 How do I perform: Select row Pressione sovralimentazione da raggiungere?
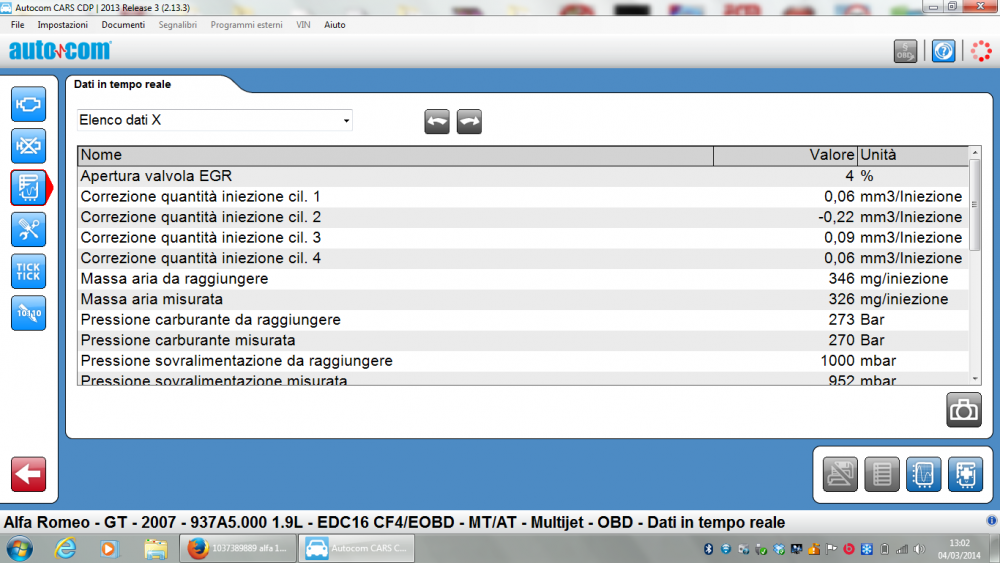[523, 360]
